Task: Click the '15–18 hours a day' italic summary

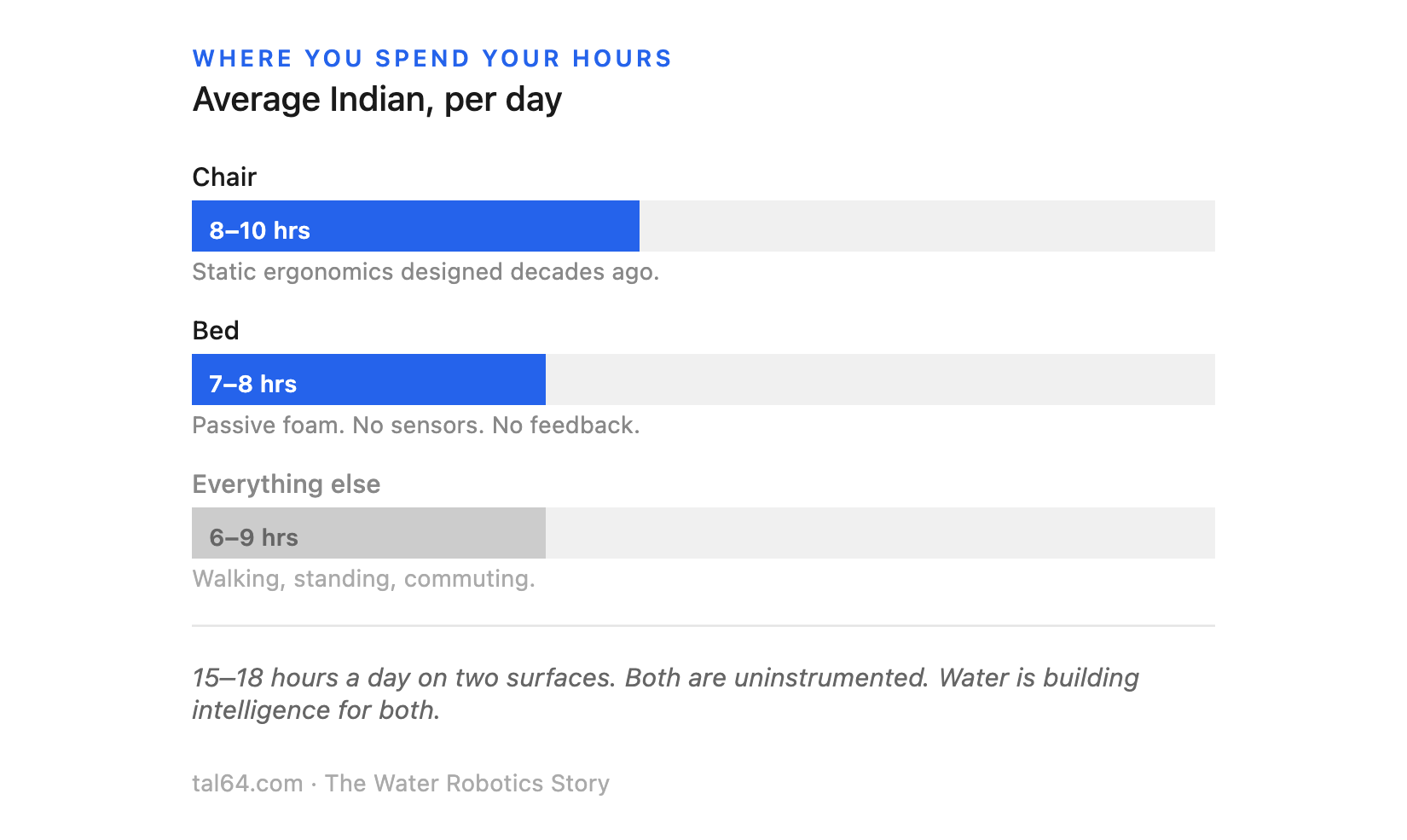Action: click(665, 693)
